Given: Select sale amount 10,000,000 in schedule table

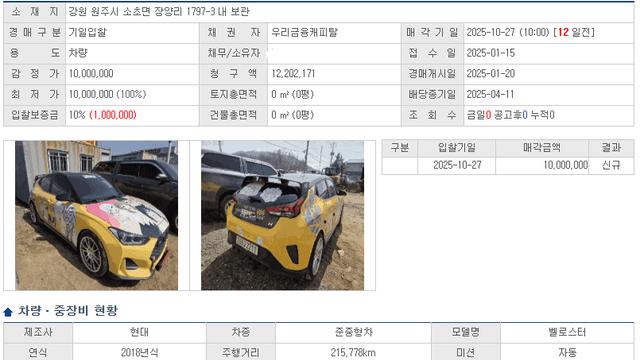Looking at the screenshot, I should tap(565, 165).
